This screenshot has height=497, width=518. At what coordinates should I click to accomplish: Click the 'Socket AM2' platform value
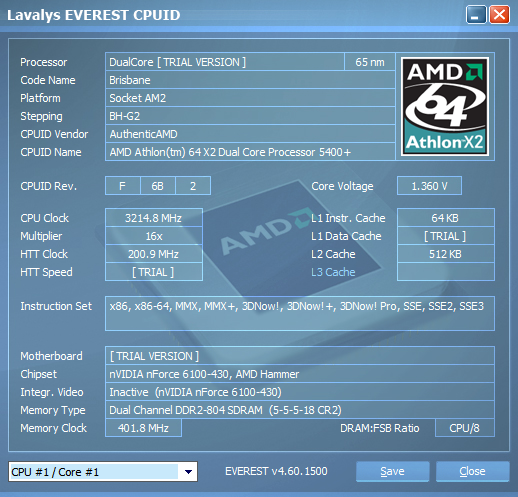[x=250, y=98]
